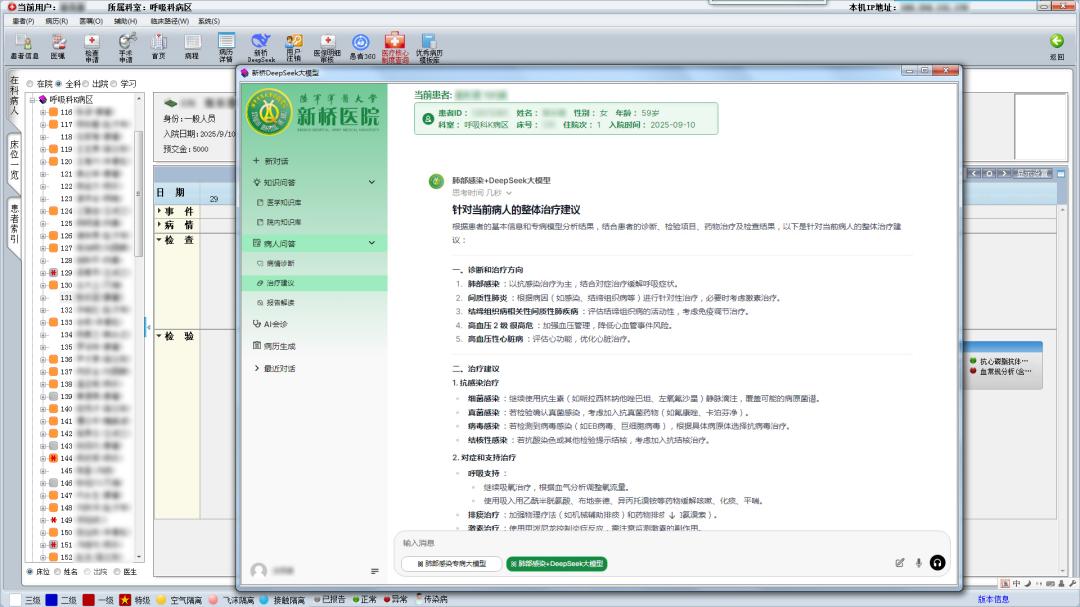Open the 患者信息 patient info toolbar icon
The width and height of the screenshot is (1080, 607).
[24, 47]
